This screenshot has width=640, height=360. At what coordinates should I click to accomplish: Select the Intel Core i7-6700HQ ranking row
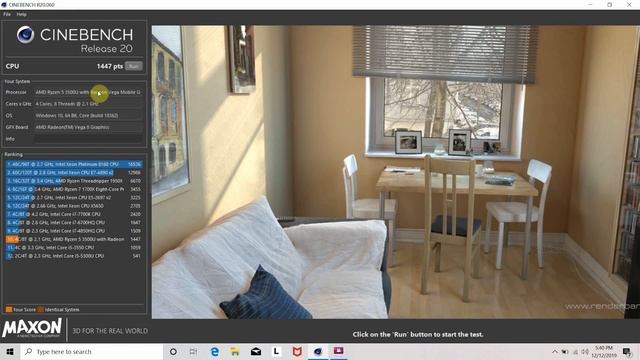[74, 223]
